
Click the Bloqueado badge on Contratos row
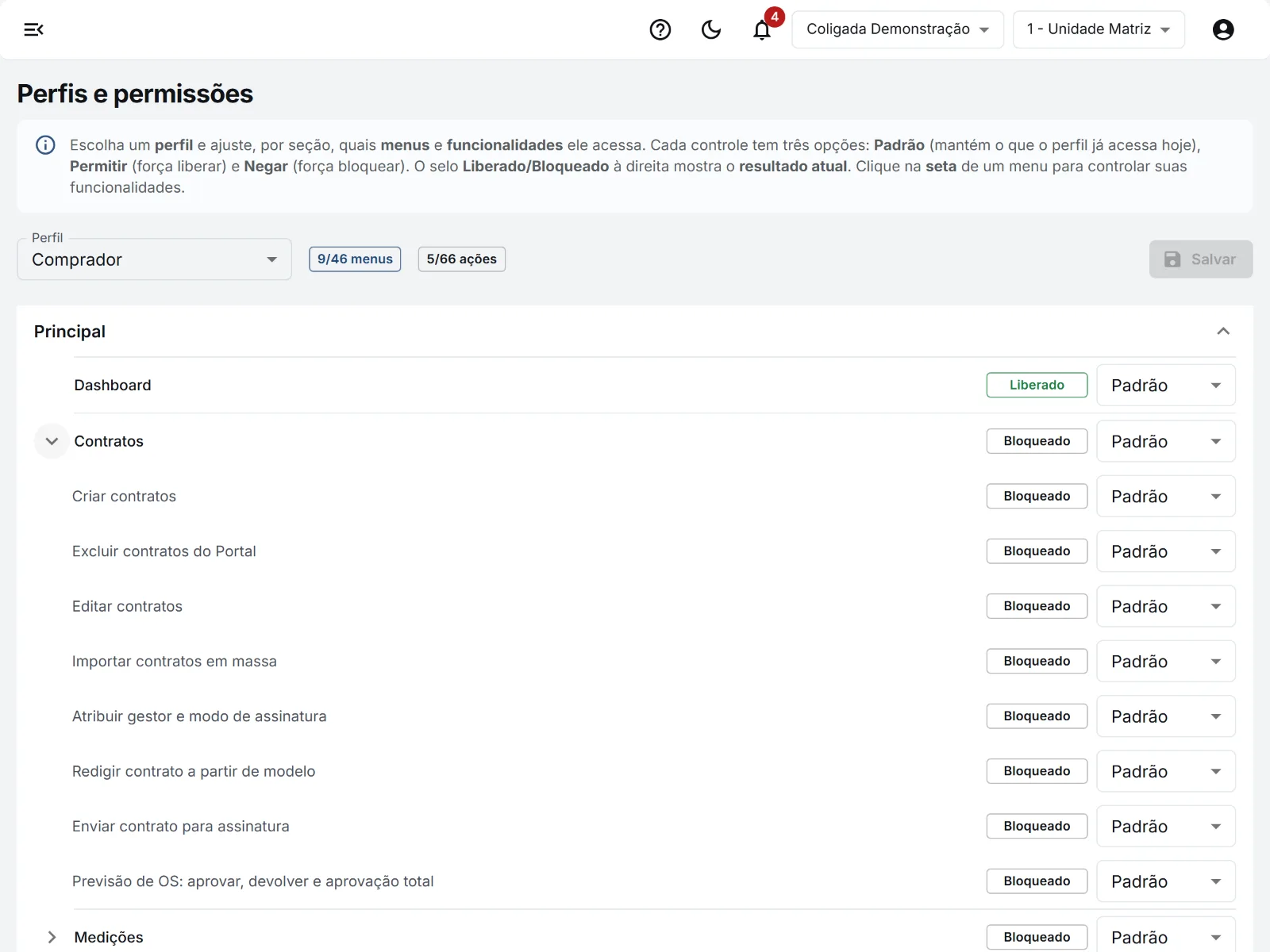(1037, 441)
